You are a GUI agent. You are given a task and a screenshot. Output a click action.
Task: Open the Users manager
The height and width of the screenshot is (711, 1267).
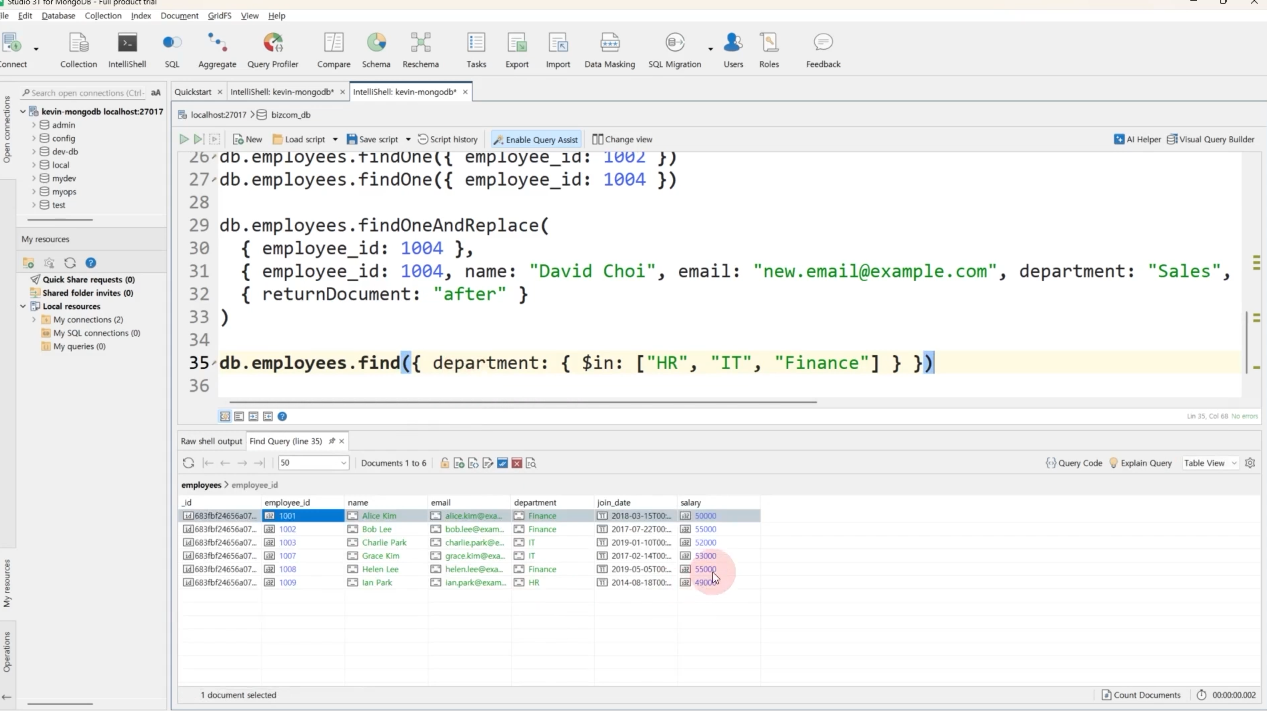[x=733, y=50]
